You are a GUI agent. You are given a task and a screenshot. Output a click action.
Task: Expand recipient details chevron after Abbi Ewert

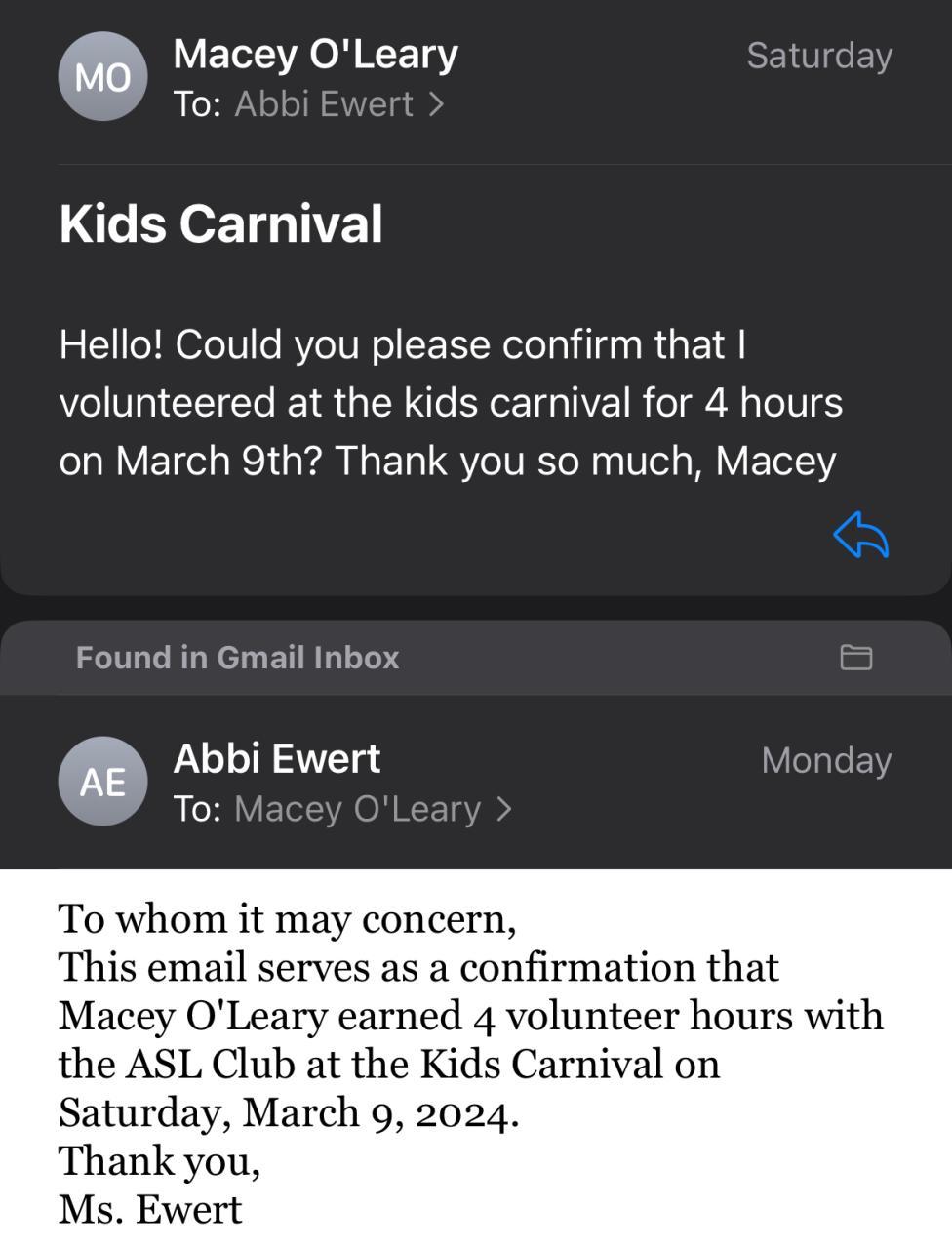(436, 103)
